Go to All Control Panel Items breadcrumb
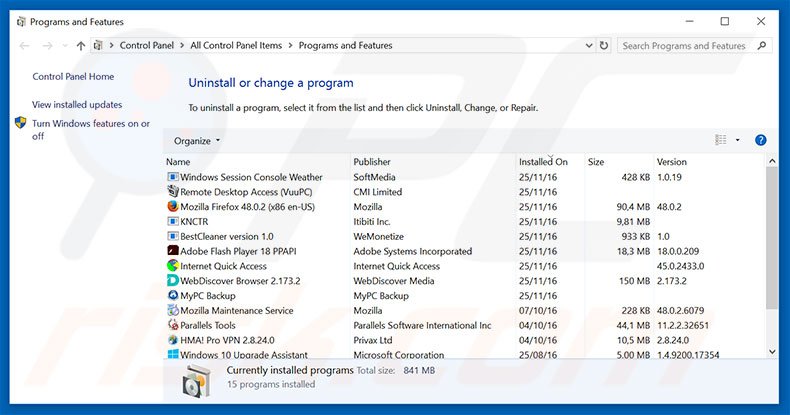 point(236,45)
